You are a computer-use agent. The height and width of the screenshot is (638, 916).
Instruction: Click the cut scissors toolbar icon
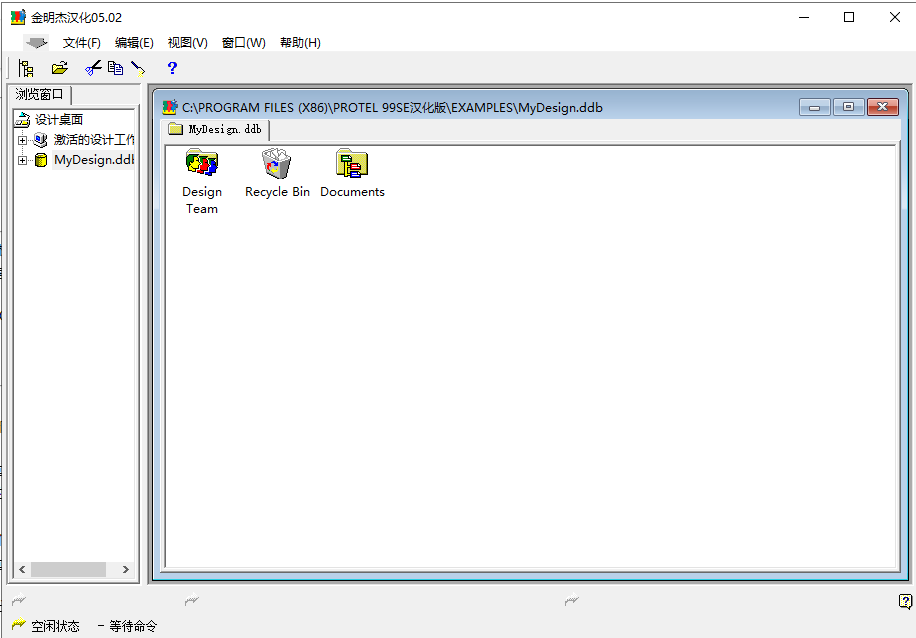(93, 68)
